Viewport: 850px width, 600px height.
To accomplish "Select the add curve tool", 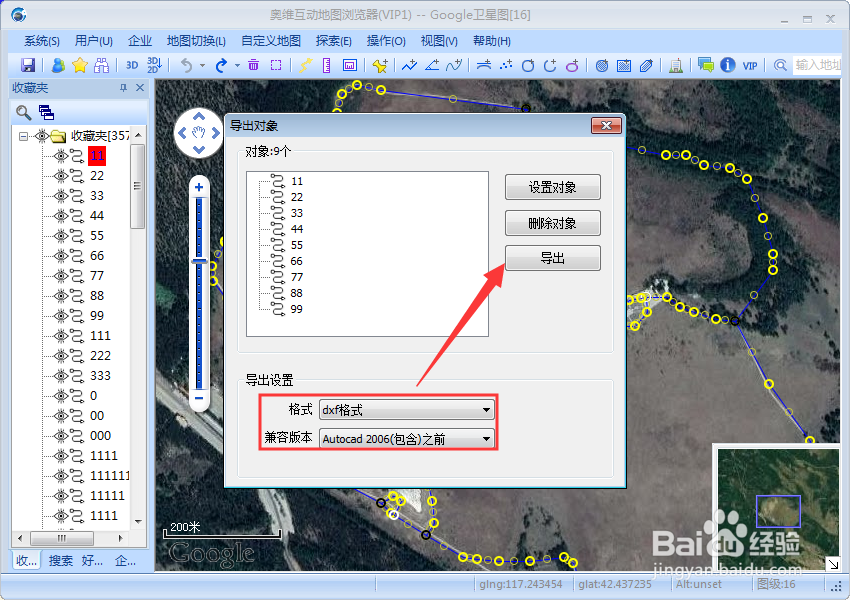I will pyautogui.click(x=454, y=66).
